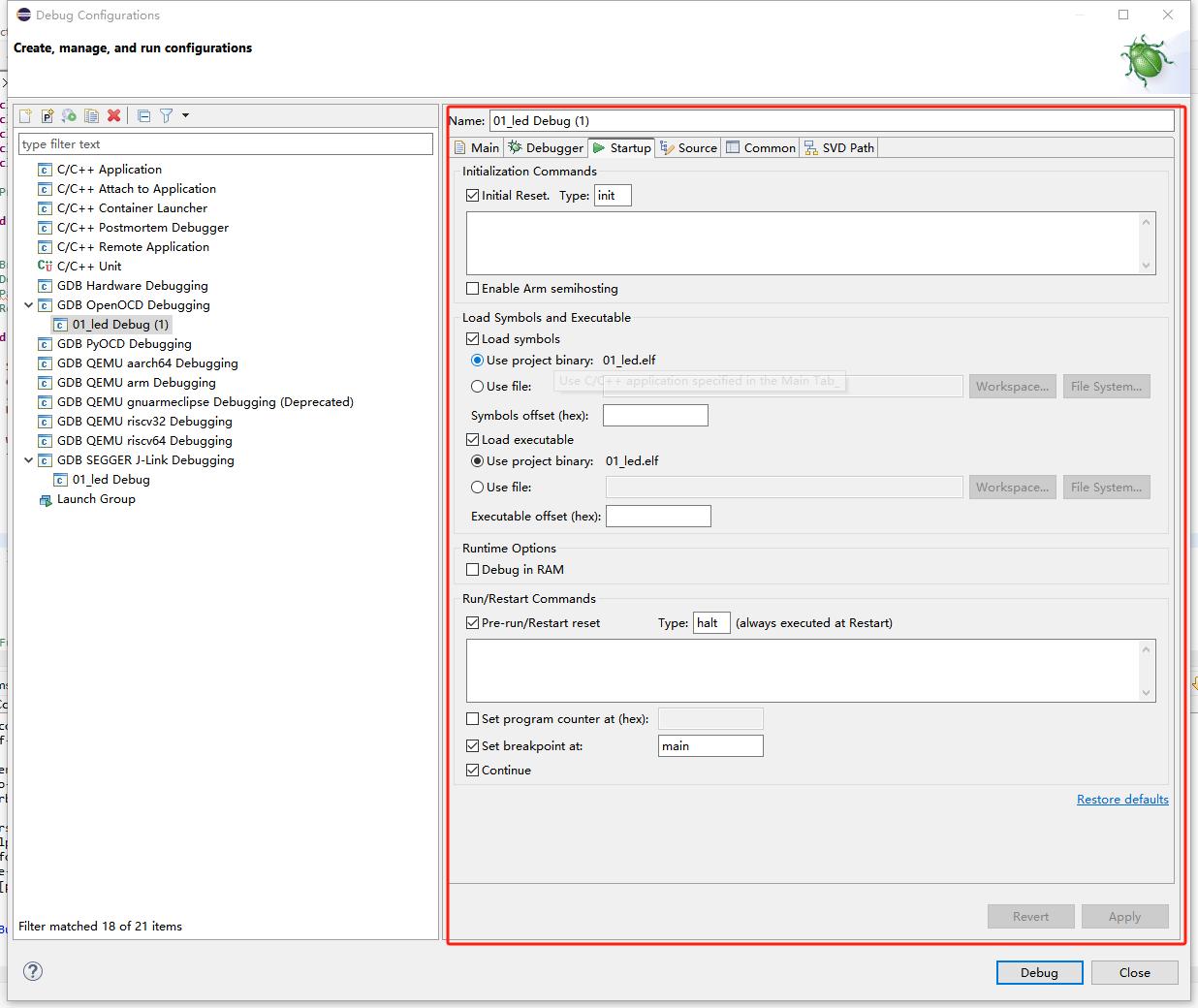Click the Startup tab
The height and width of the screenshot is (1008, 1198).
pos(621,147)
